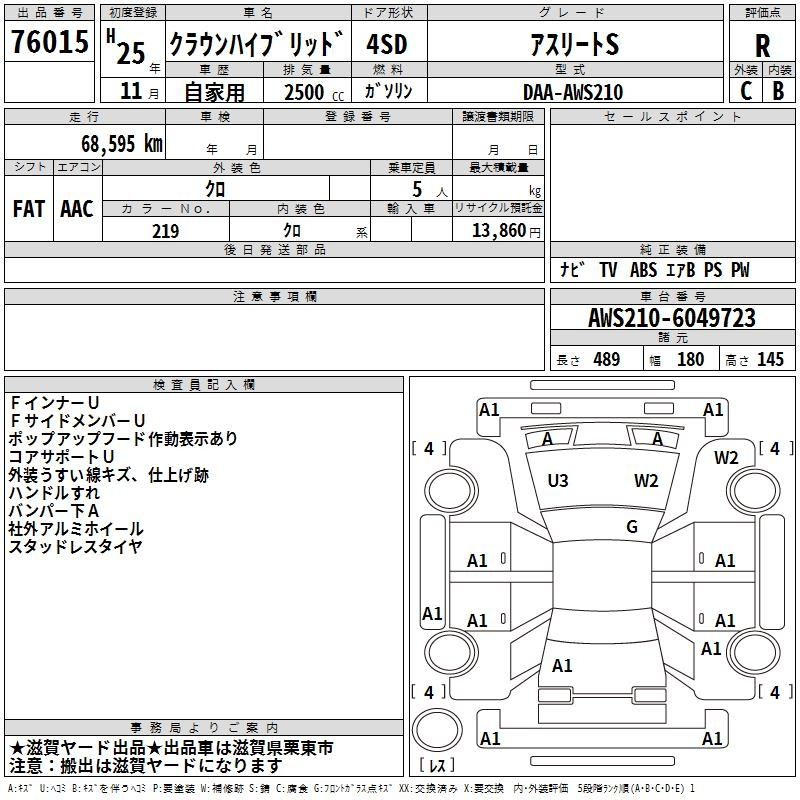Click the model code DAA-AWS210

[573, 92]
